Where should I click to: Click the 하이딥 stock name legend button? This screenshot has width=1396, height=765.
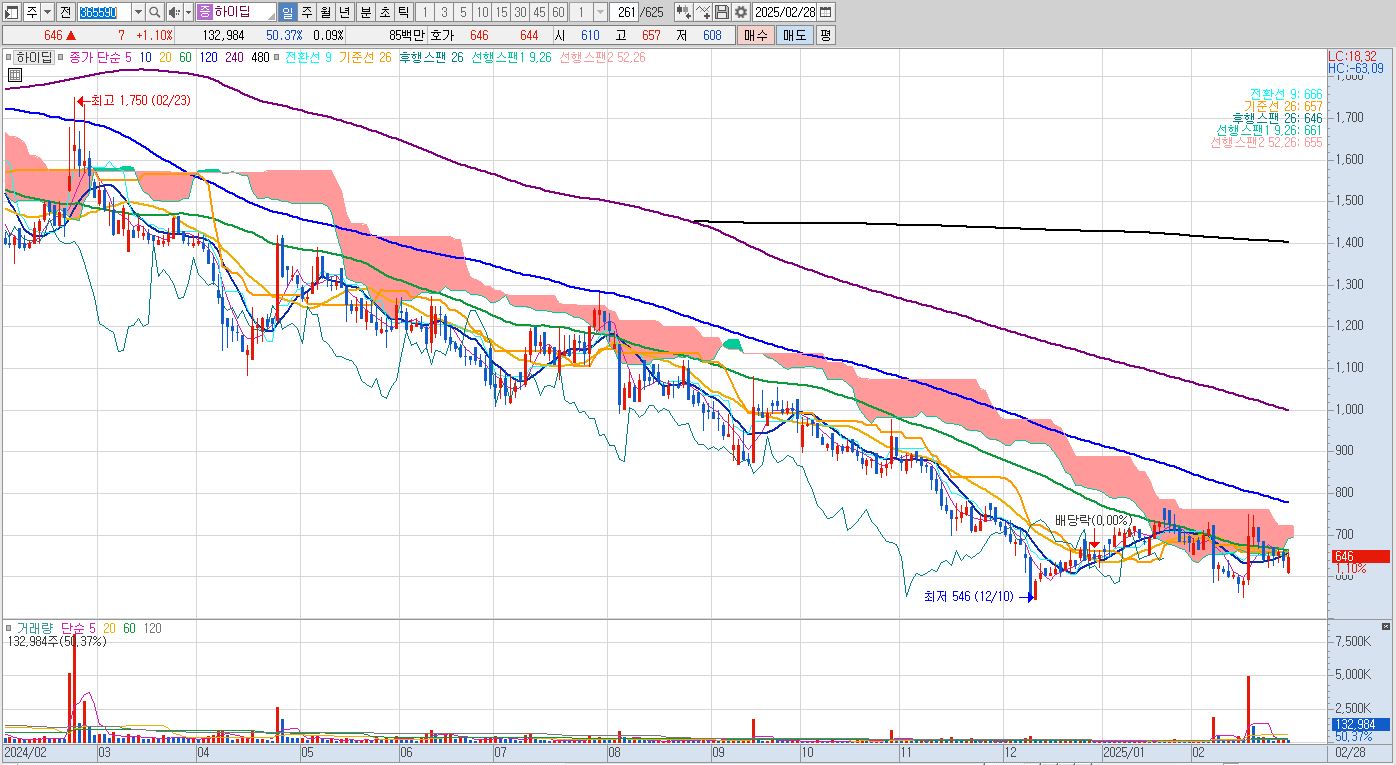click(x=34, y=57)
